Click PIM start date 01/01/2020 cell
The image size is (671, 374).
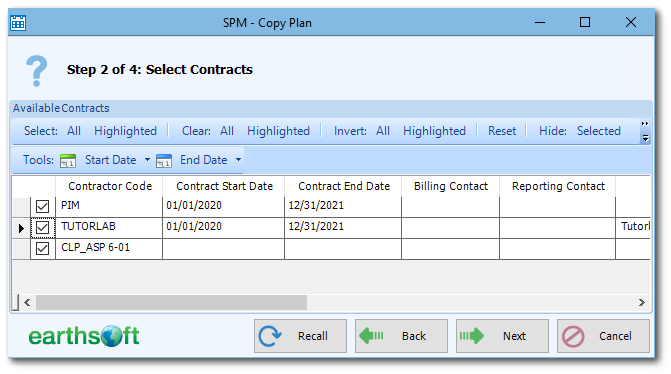pos(223,207)
